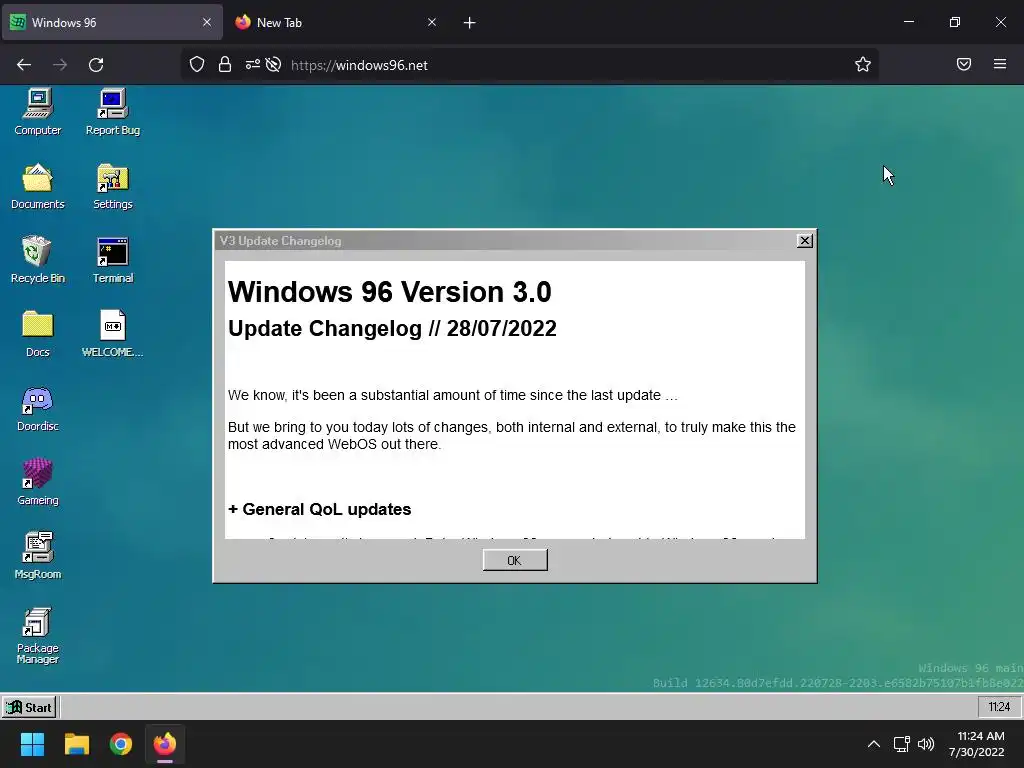Click the tracking protection shield icon

[197, 65]
